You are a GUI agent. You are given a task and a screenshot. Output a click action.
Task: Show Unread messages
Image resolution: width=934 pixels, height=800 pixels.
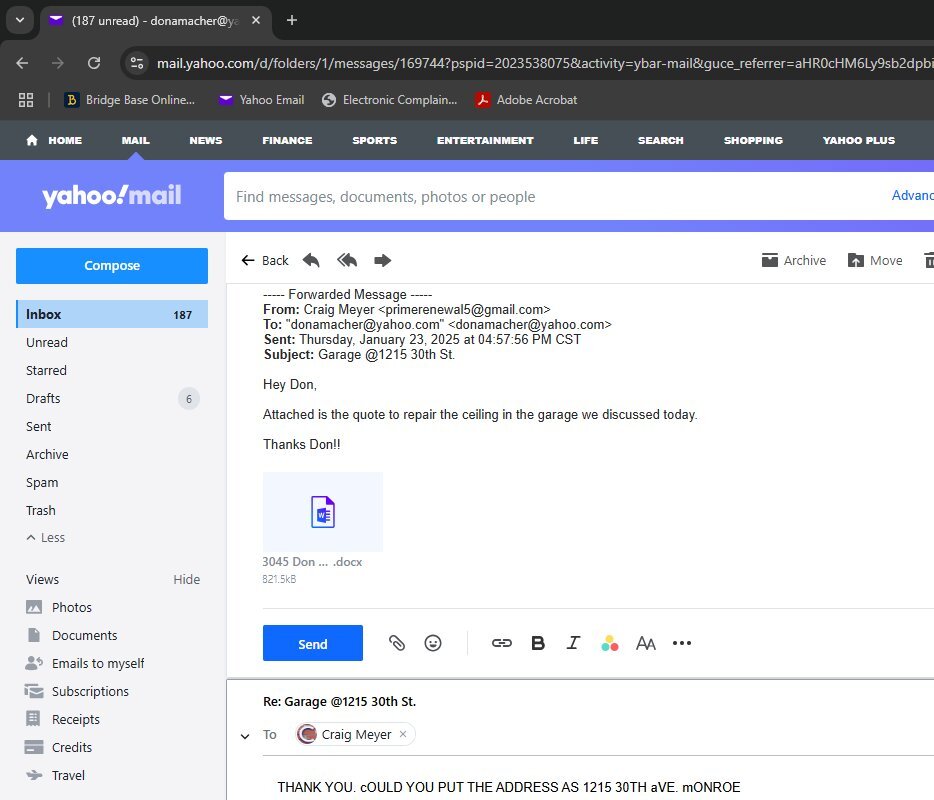point(47,343)
